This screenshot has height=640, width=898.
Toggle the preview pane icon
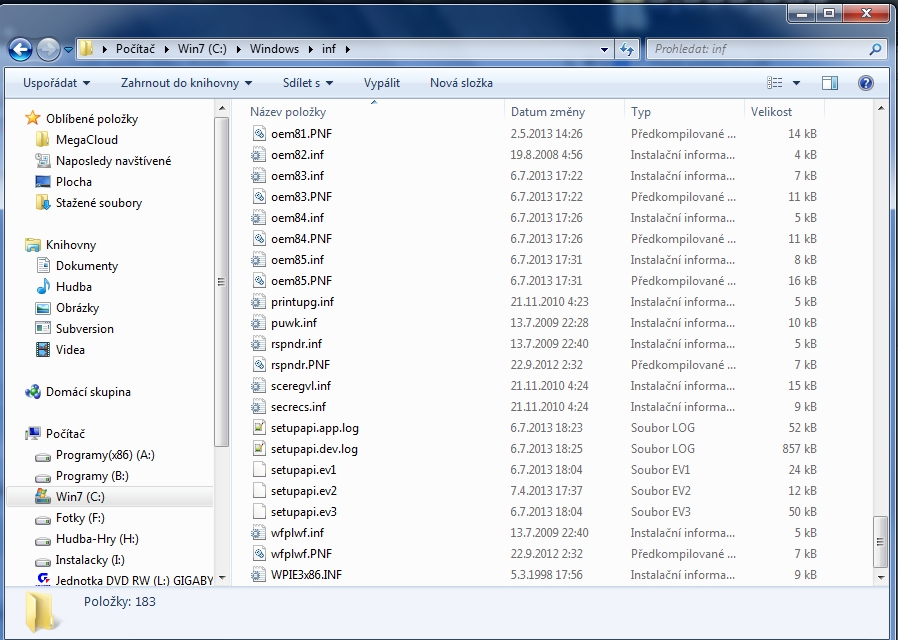[829, 83]
